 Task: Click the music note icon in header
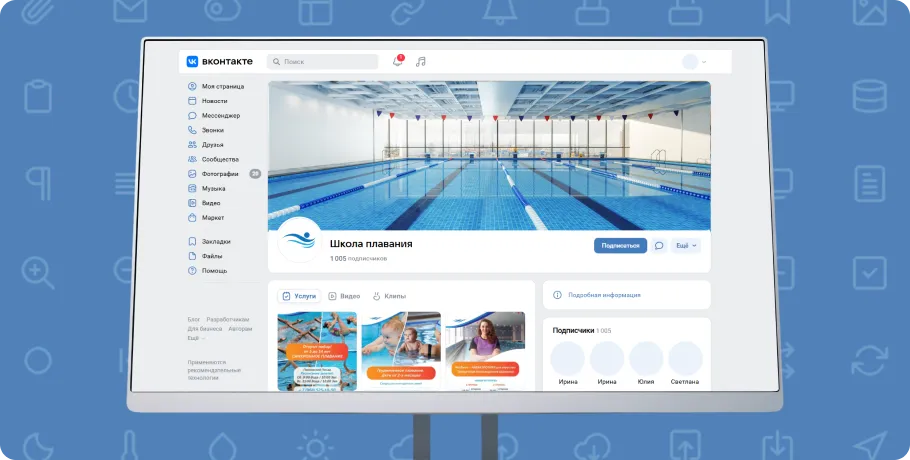[421, 62]
